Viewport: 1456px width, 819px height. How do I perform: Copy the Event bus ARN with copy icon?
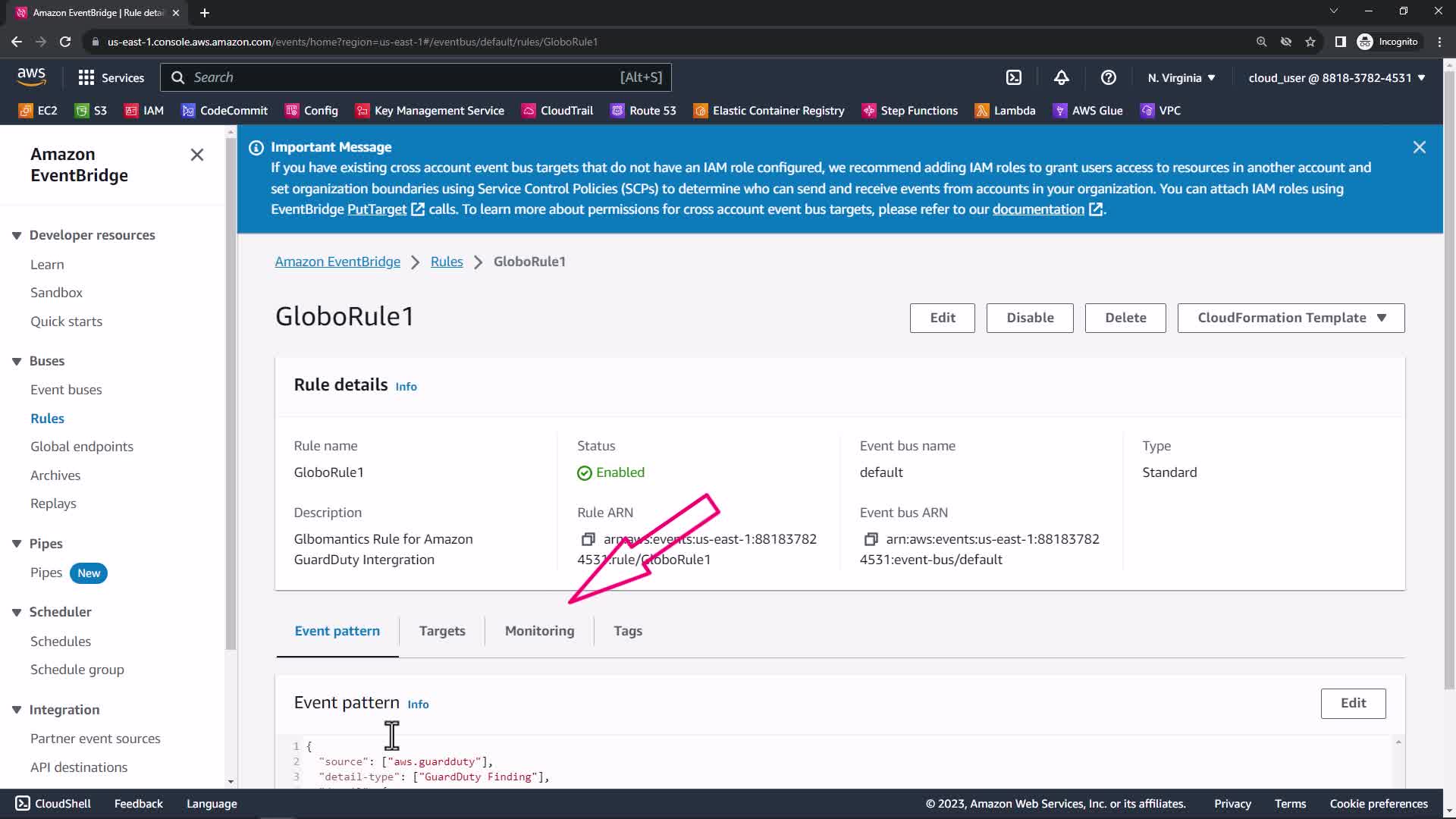(x=871, y=539)
